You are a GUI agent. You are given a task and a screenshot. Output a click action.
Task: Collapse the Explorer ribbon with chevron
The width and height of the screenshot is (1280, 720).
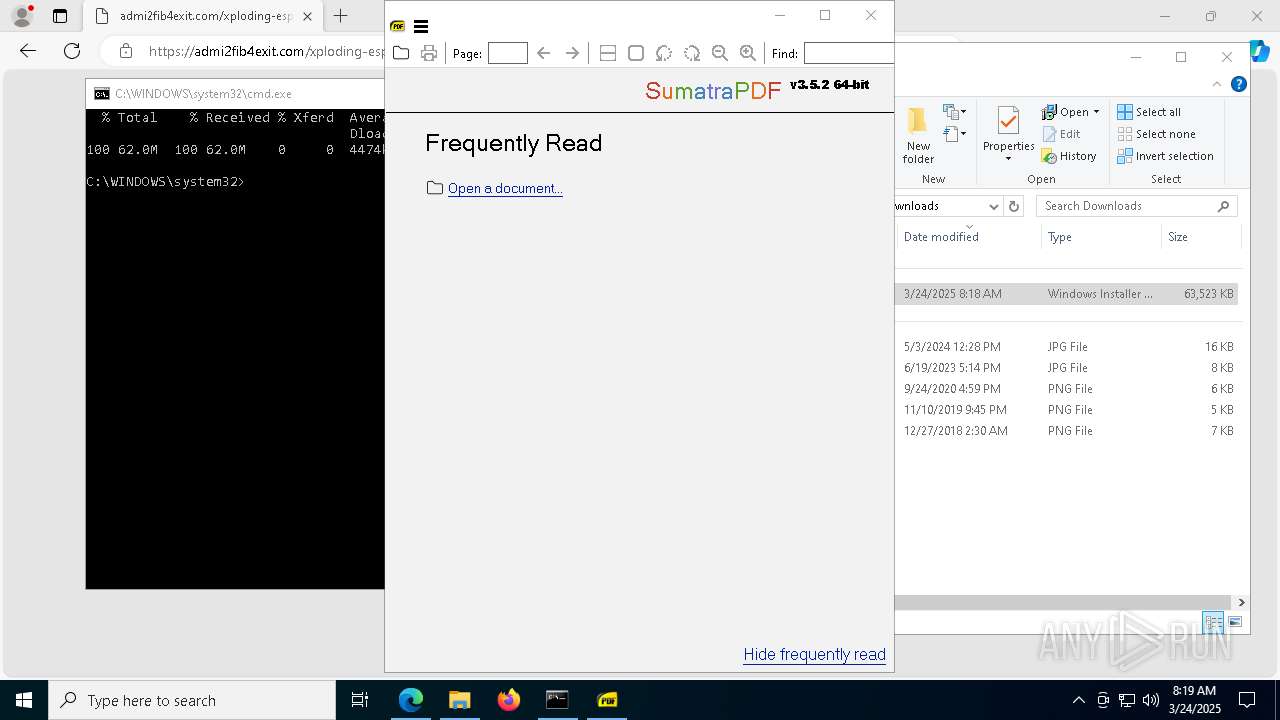[1217, 85]
